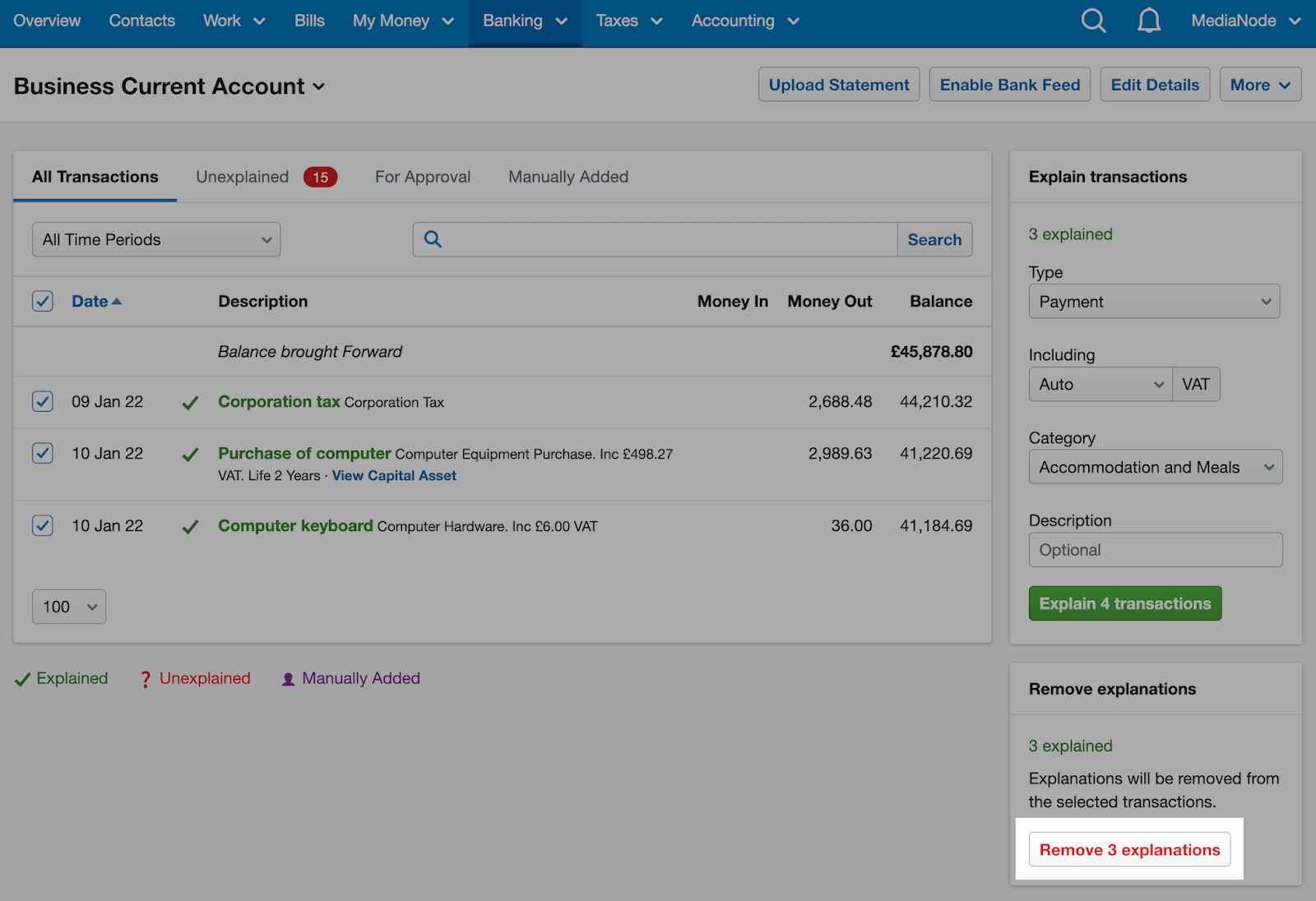The width and height of the screenshot is (1316, 901).
Task: Click the 41,220.69 balance value
Action: coord(936,454)
